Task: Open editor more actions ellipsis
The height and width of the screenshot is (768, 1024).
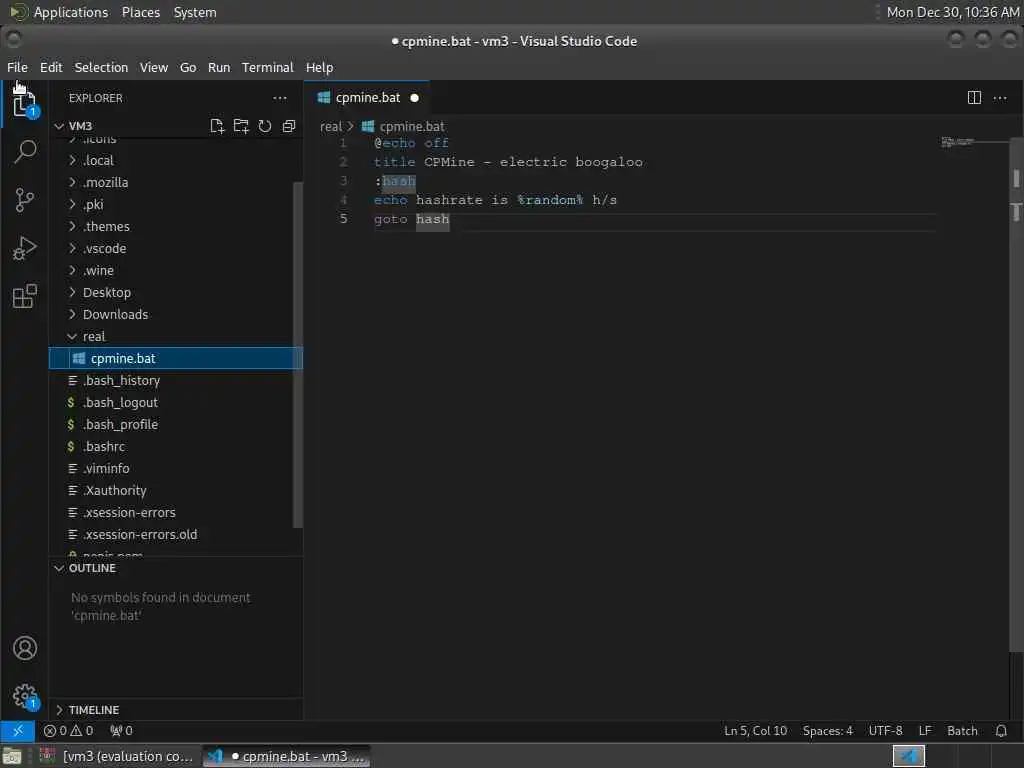Action: (1000, 98)
